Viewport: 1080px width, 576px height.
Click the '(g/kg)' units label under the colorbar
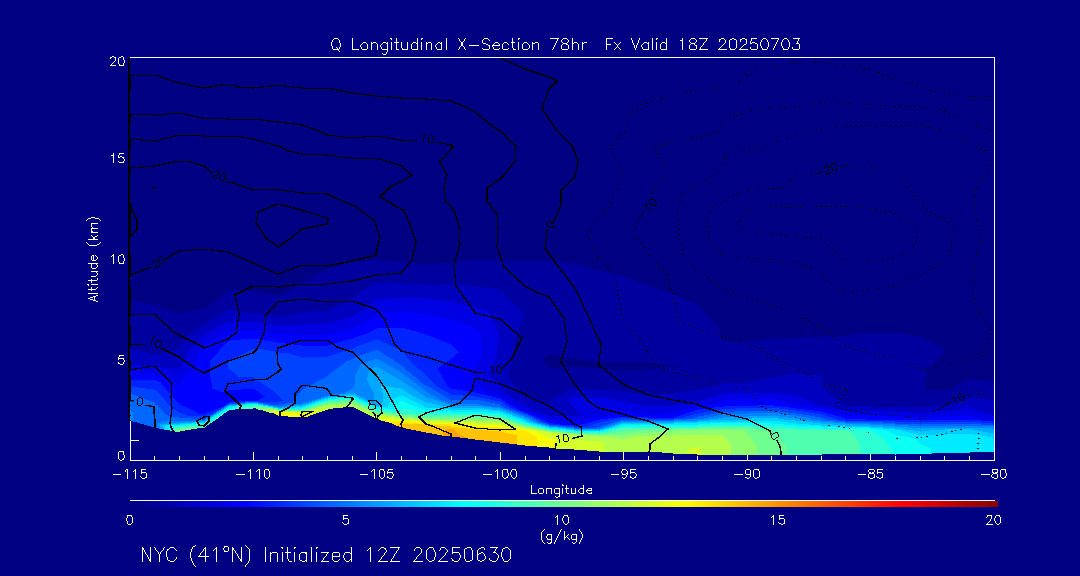[x=561, y=535]
